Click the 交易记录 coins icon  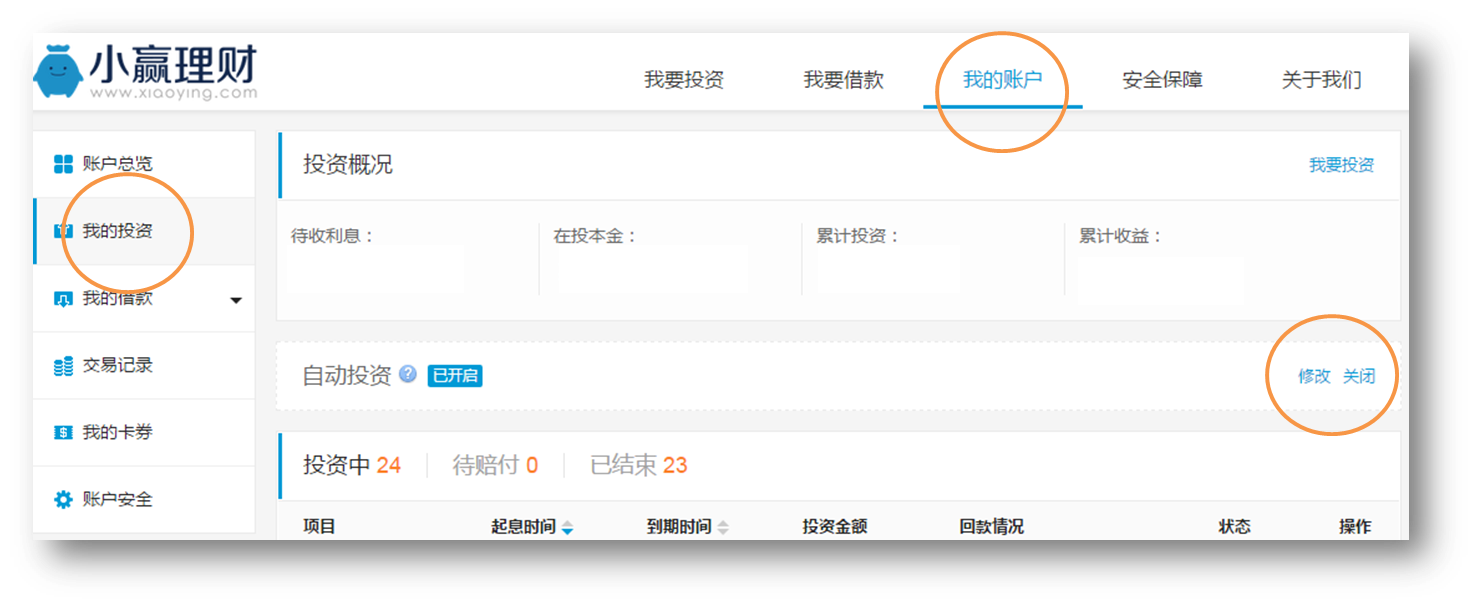63,366
